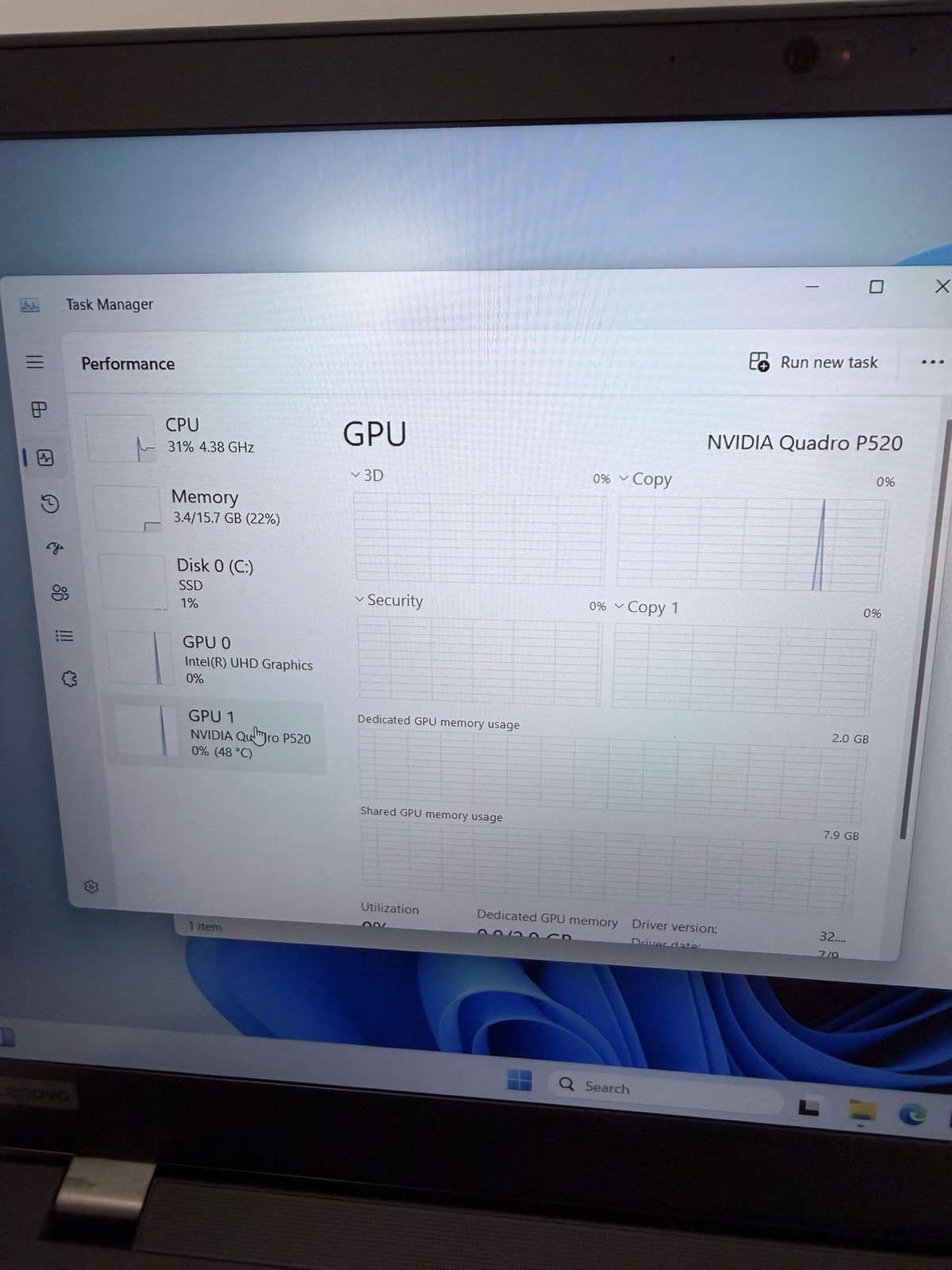The height and width of the screenshot is (1270, 952).
Task: Select GPU 1 NVIDIA Quadro P520 entry
Action: coord(217,734)
